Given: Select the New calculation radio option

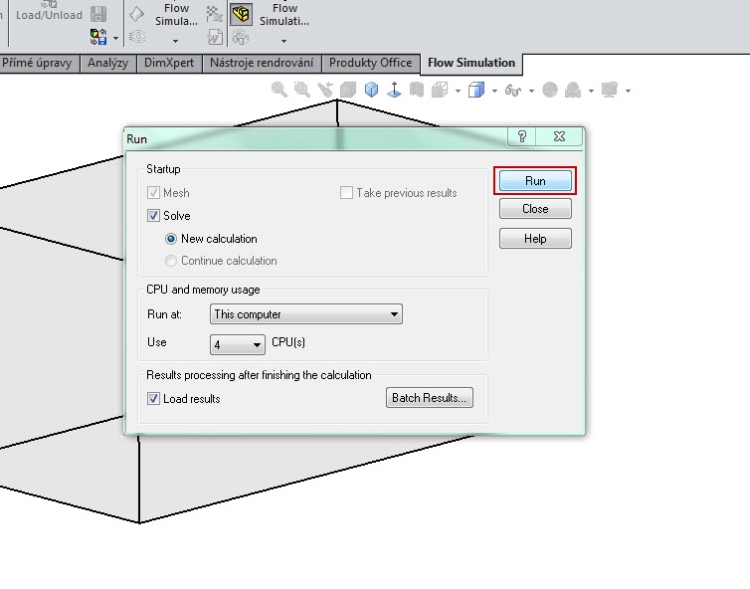Looking at the screenshot, I should [171, 239].
